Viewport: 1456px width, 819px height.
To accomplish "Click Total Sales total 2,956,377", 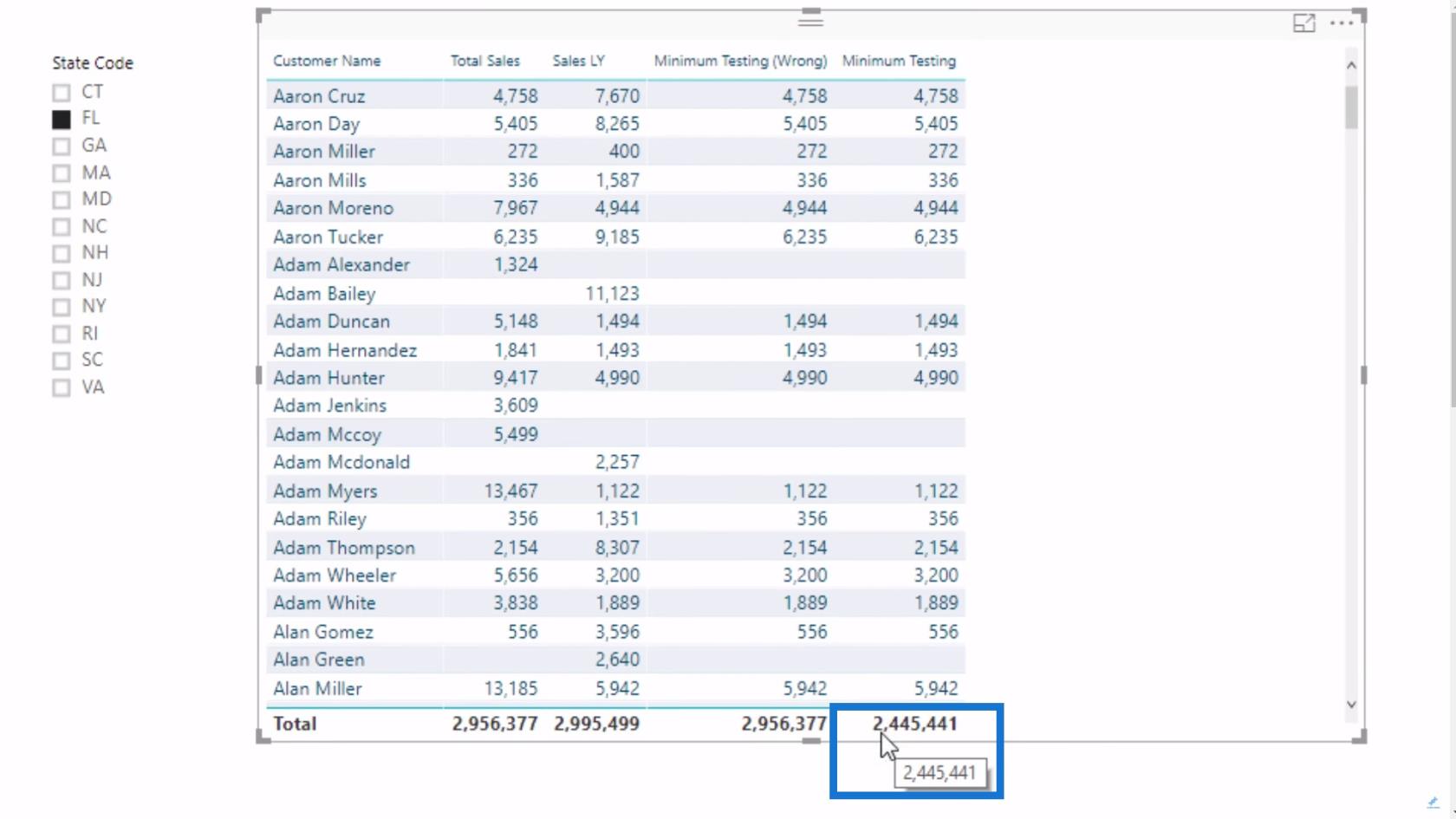I will click(495, 724).
